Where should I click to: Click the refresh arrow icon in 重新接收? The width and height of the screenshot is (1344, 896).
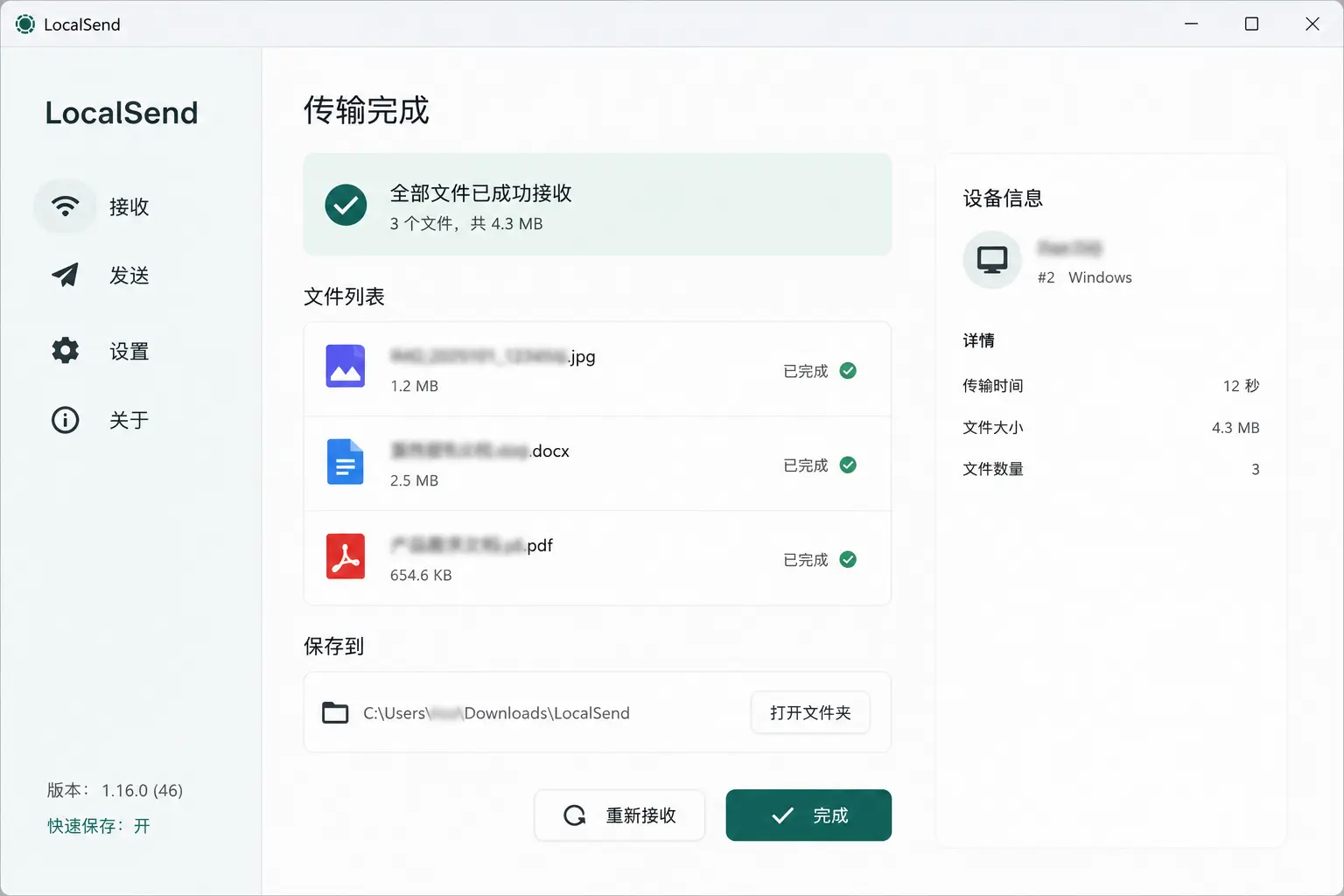[x=575, y=815]
